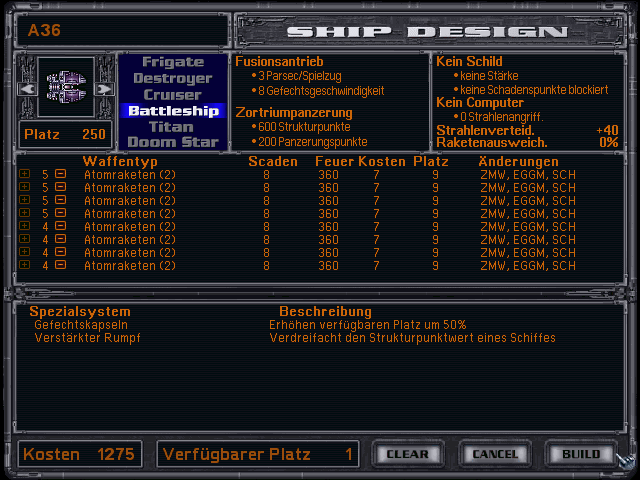Viewport: 640px width, 480px height.
Task: Select the Frigate hull size
Action: 172,62
